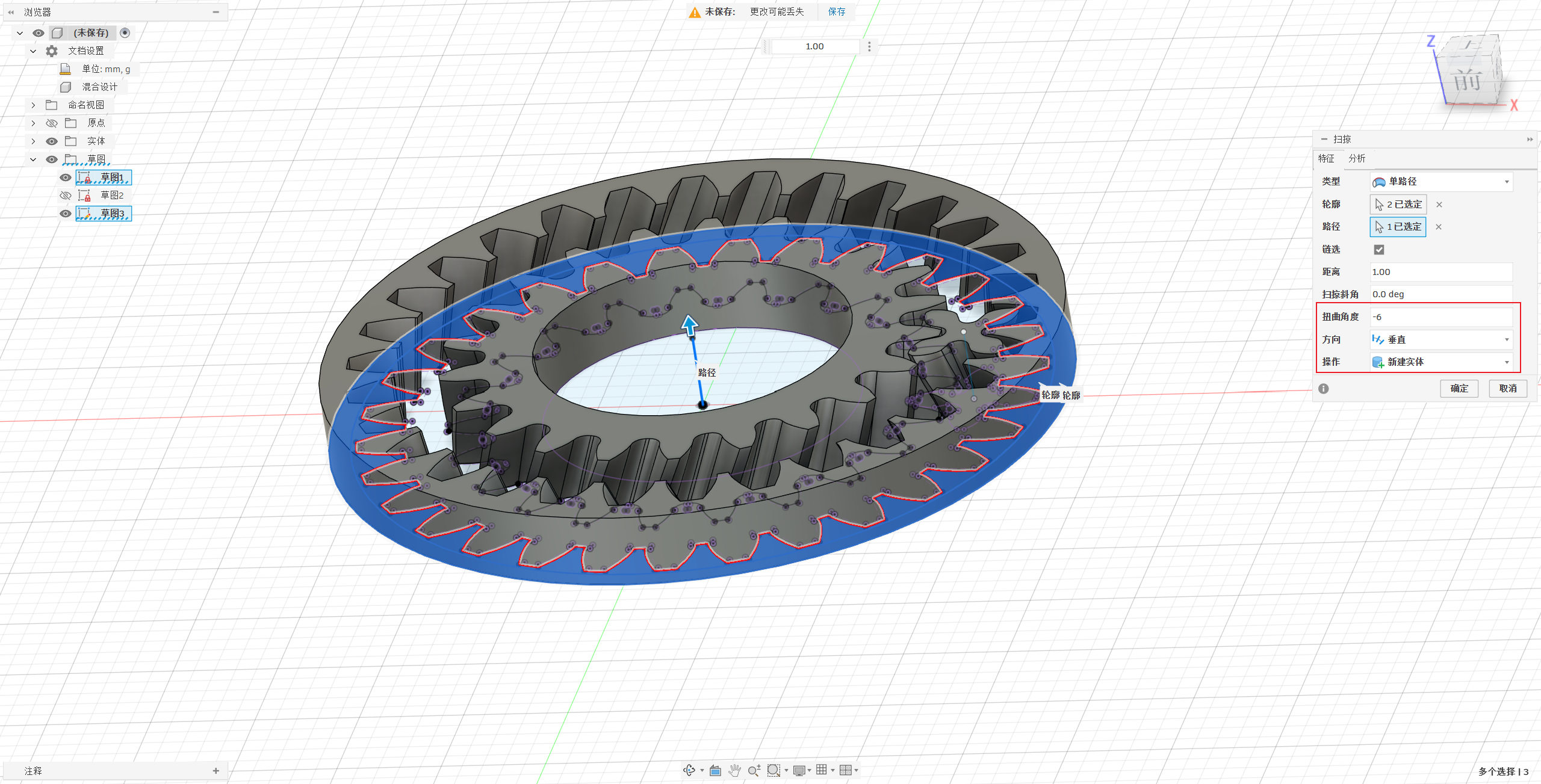Click 确定 to confirm sweep
This screenshot has height=784, width=1541.
click(x=1459, y=389)
